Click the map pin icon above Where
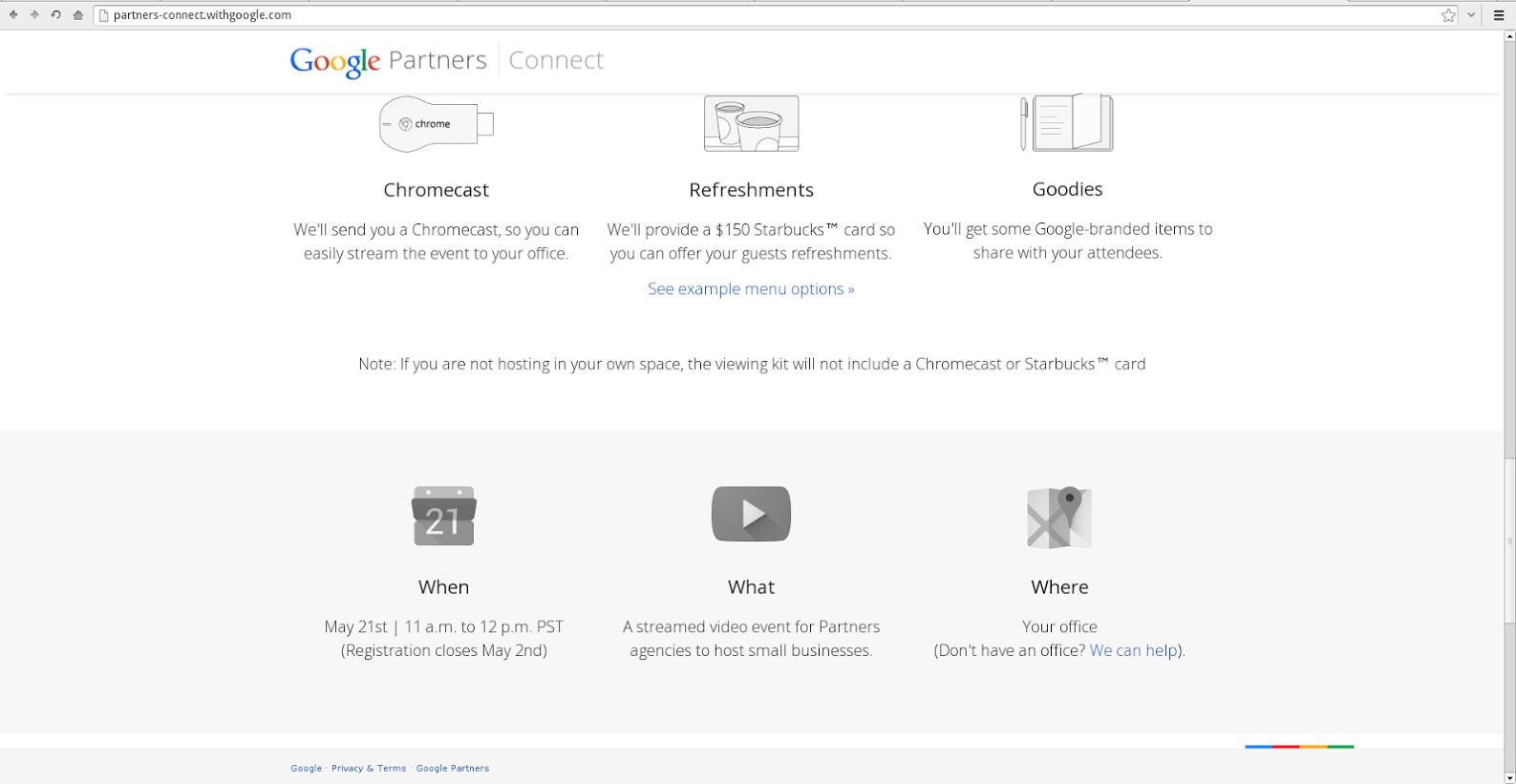 1059,518
